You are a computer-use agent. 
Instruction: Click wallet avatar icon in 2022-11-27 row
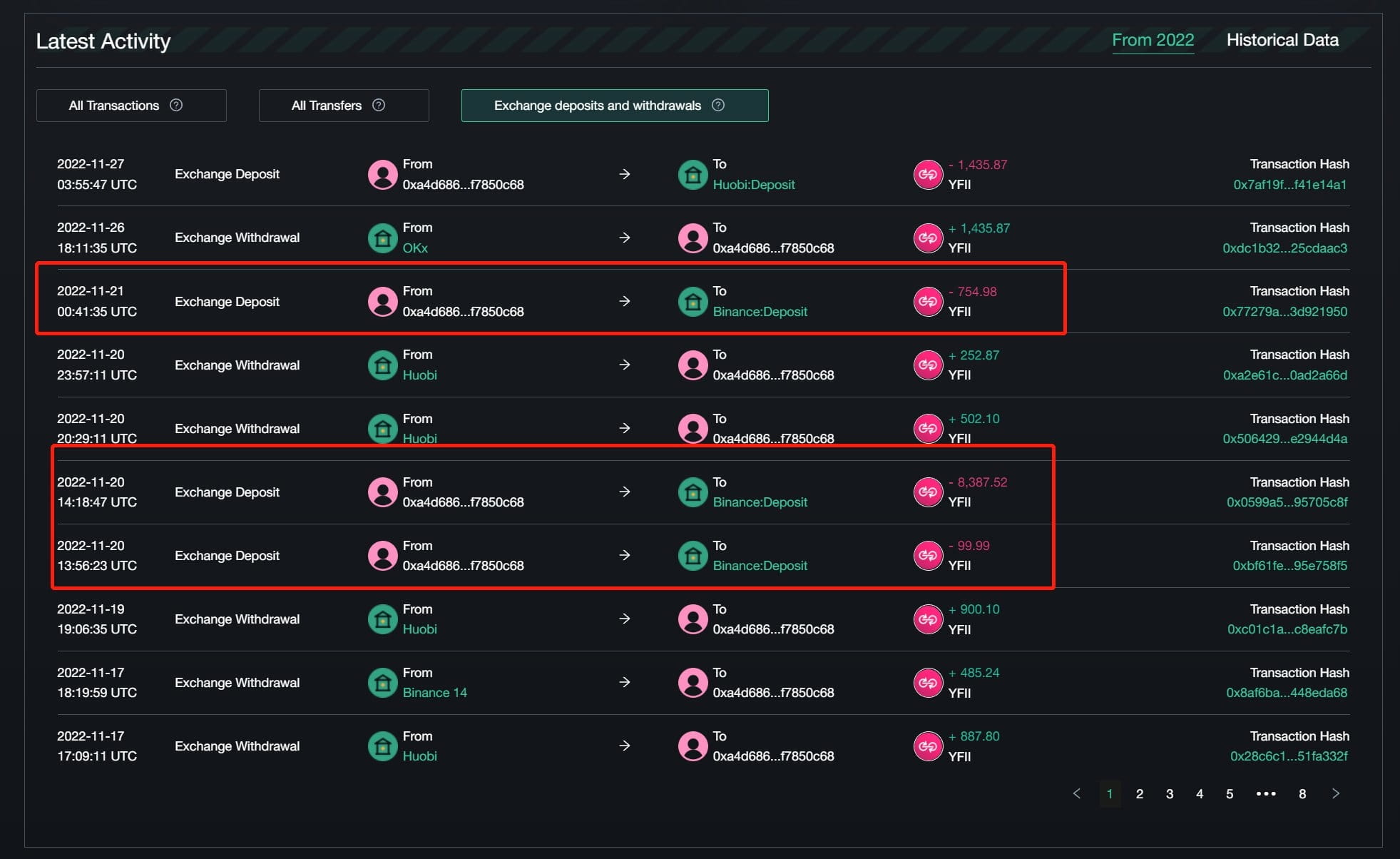(383, 174)
